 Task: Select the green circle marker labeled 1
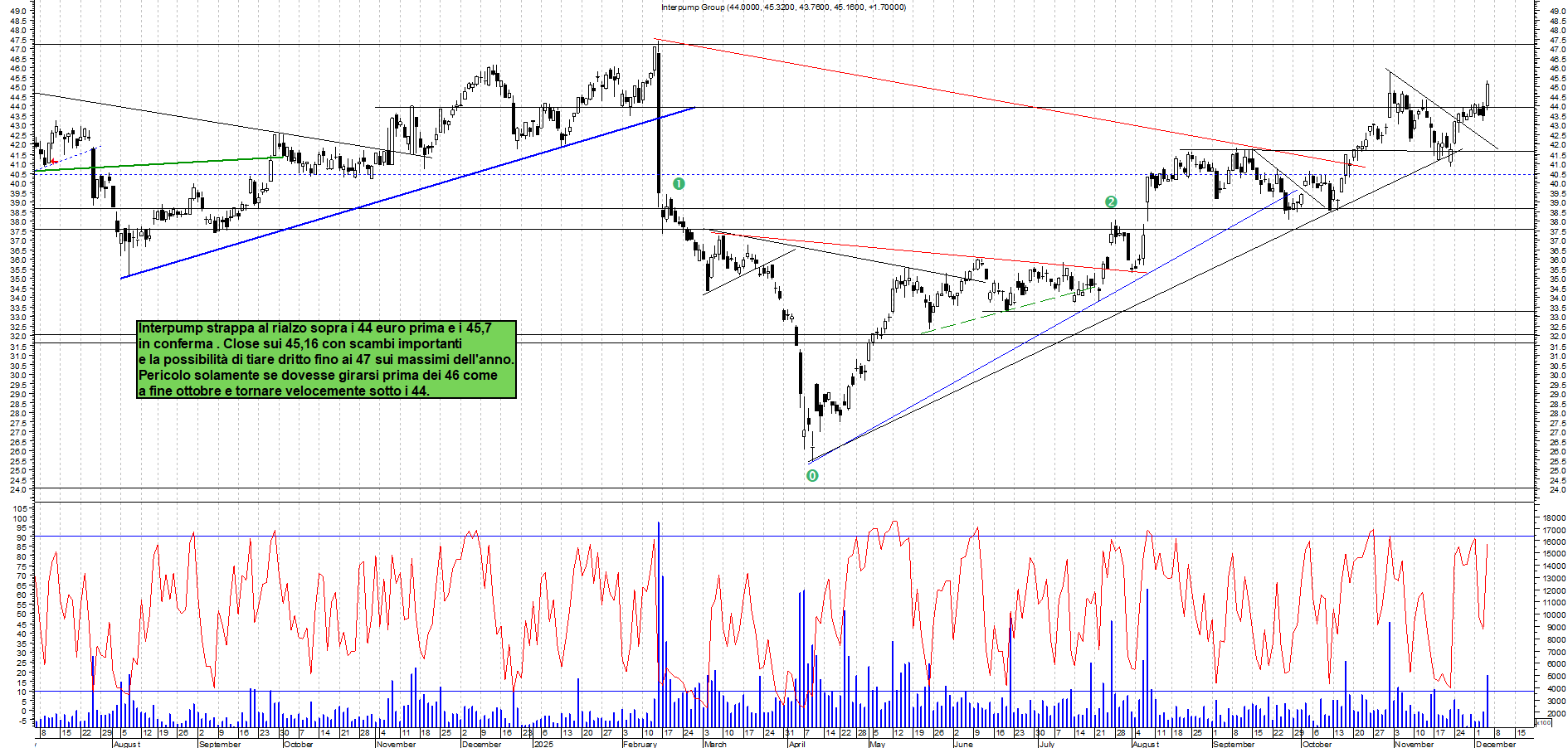coord(679,183)
